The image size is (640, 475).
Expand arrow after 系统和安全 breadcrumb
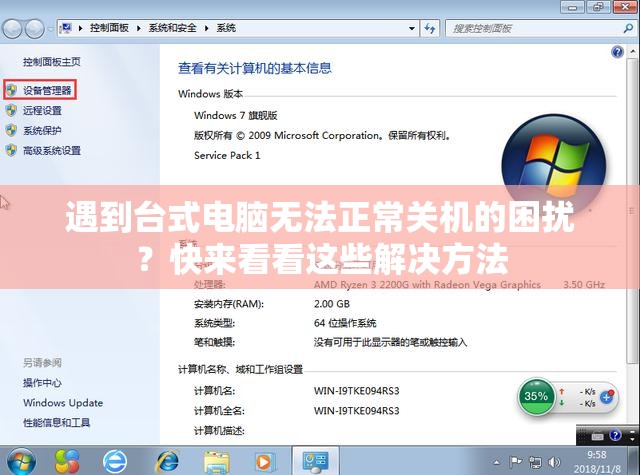207,28
